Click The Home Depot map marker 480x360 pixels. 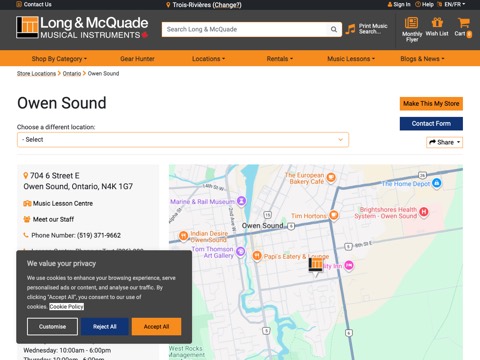tap(436, 183)
